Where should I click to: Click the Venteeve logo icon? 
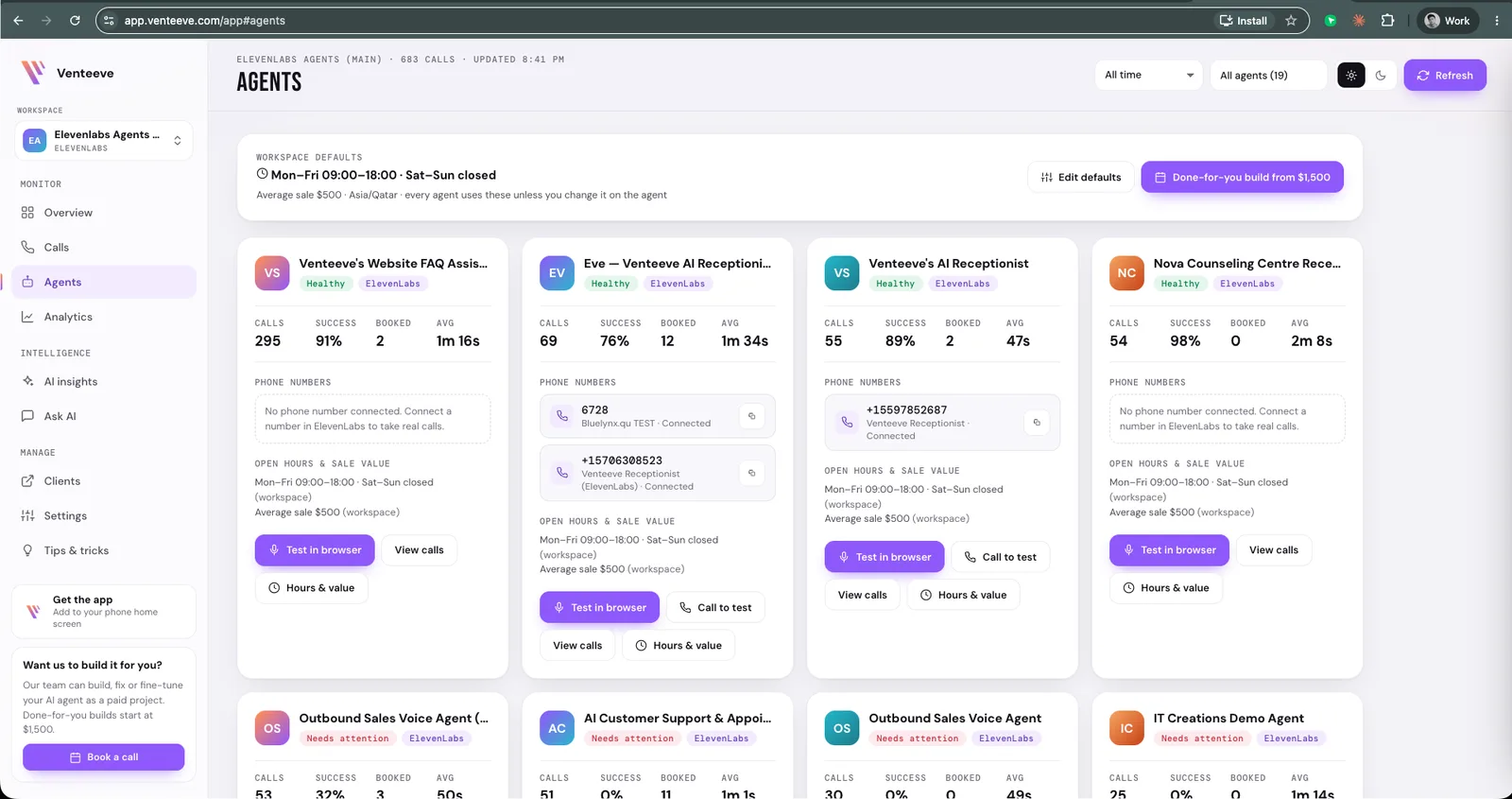[x=33, y=73]
